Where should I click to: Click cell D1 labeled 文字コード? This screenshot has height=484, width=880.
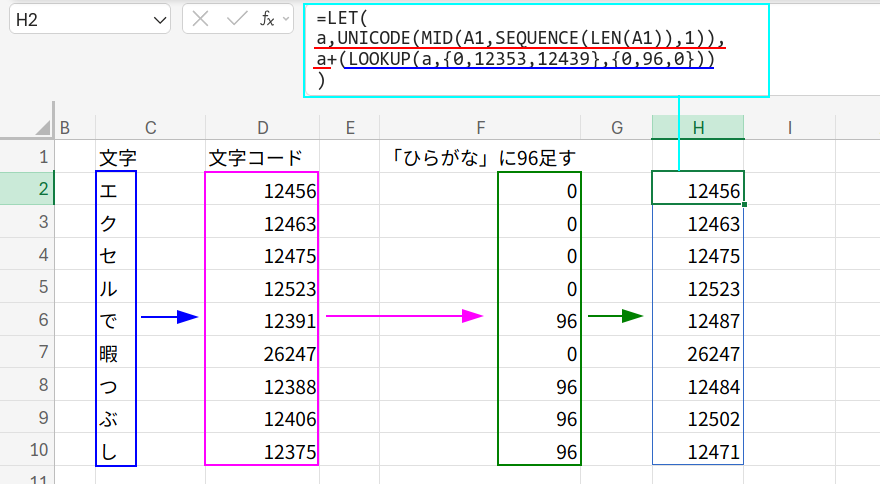262,157
